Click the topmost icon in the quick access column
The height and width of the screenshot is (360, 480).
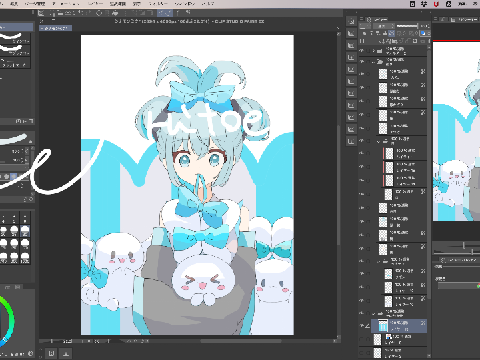point(351,21)
